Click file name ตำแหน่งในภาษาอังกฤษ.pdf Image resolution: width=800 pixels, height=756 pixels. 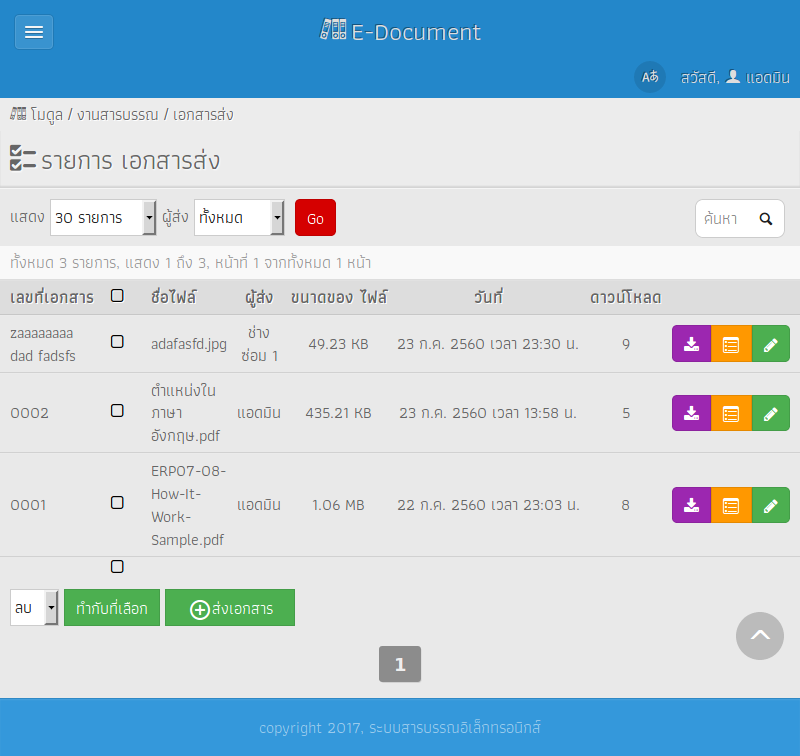point(186,413)
